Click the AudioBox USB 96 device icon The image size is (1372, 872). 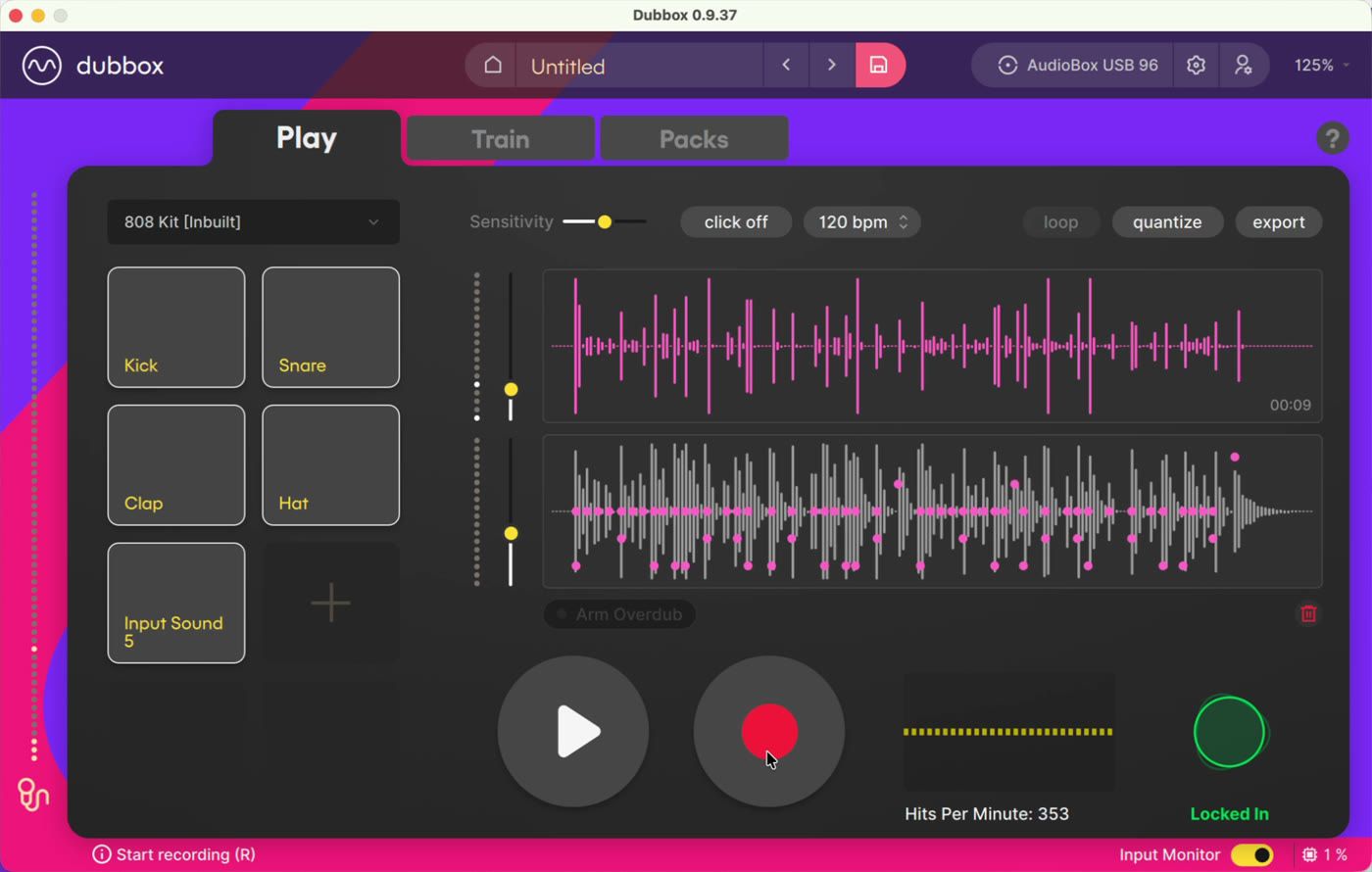tap(1007, 65)
